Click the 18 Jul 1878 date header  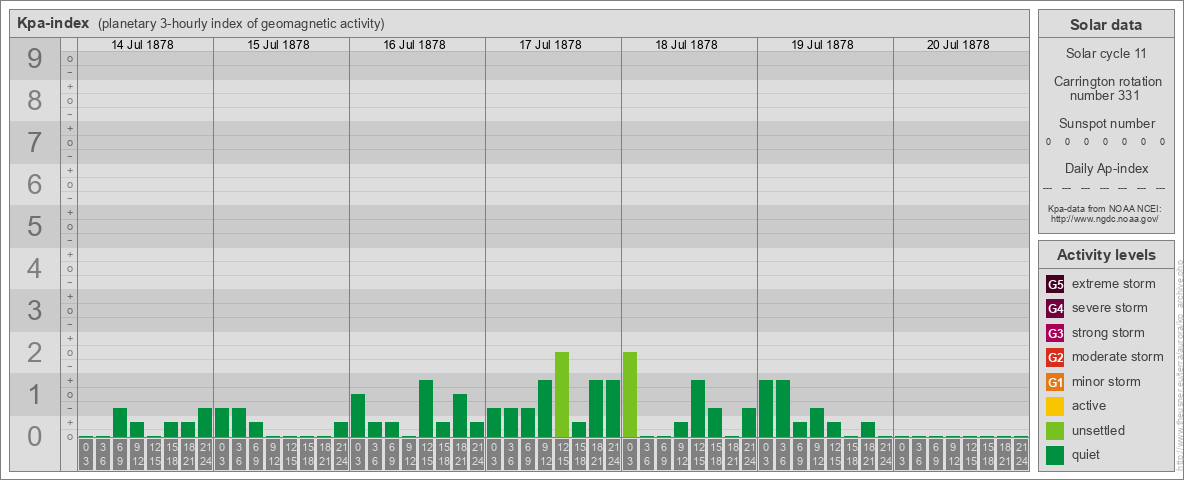[x=686, y=45]
